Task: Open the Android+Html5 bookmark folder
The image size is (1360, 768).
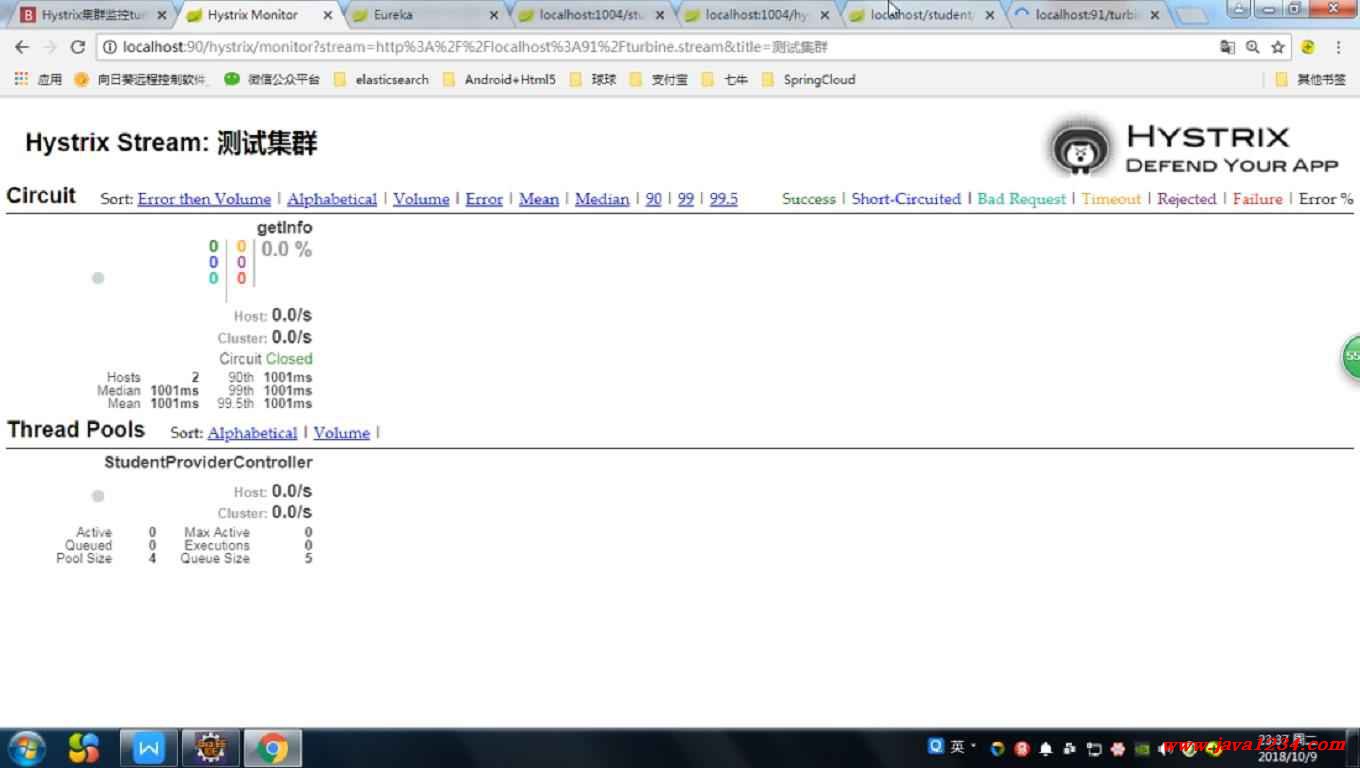Action: click(498, 79)
